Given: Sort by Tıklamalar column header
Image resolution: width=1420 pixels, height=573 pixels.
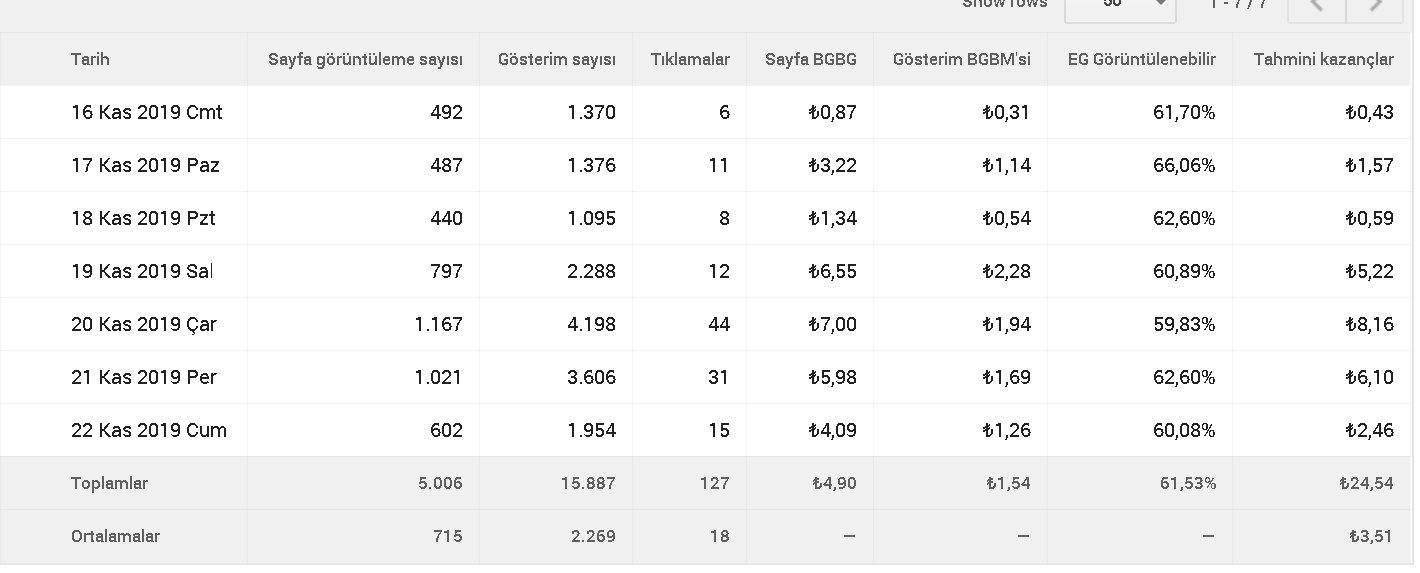Looking at the screenshot, I should tap(690, 59).
